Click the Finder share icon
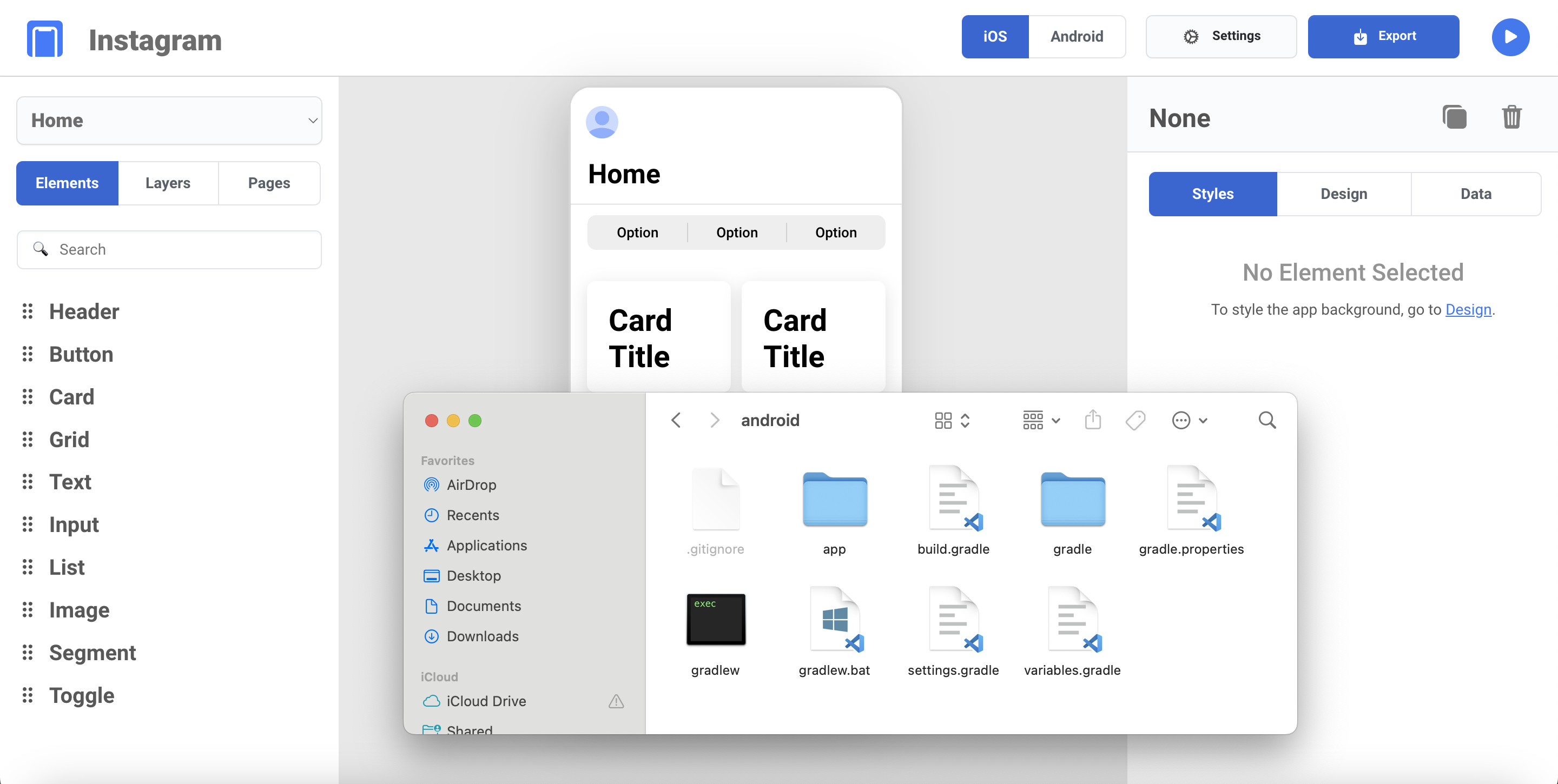This screenshot has height=784, width=1558. (1092, 420)
